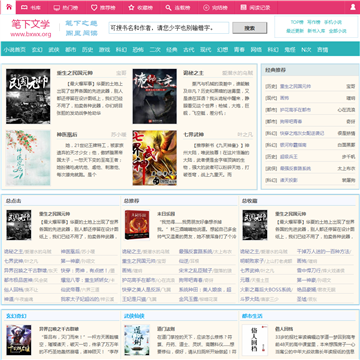Open the large 诡秘之主 featured book cover

tap(155, 96)
